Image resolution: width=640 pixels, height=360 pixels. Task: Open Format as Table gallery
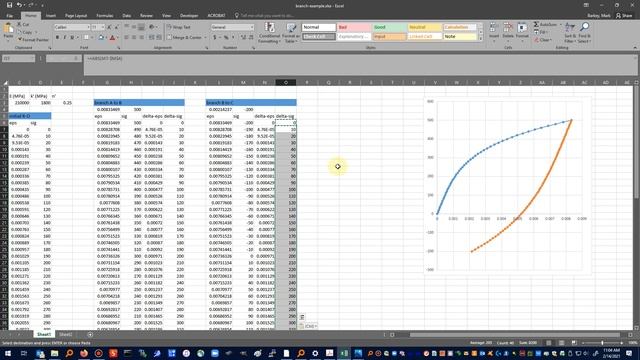click(291, 33)
